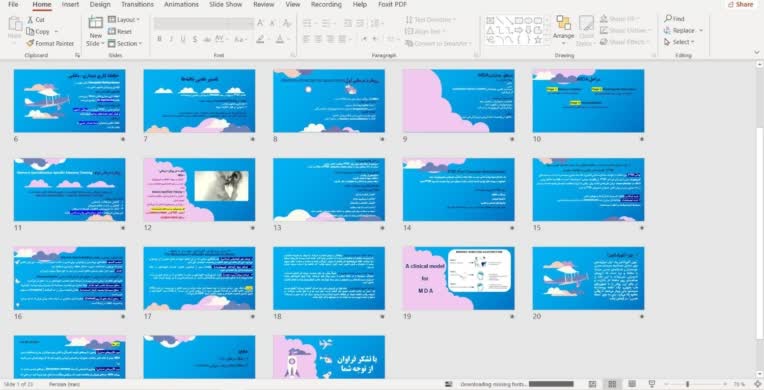Switch to Reading View in status bar
764x390 pixels.
pos(632,384)
